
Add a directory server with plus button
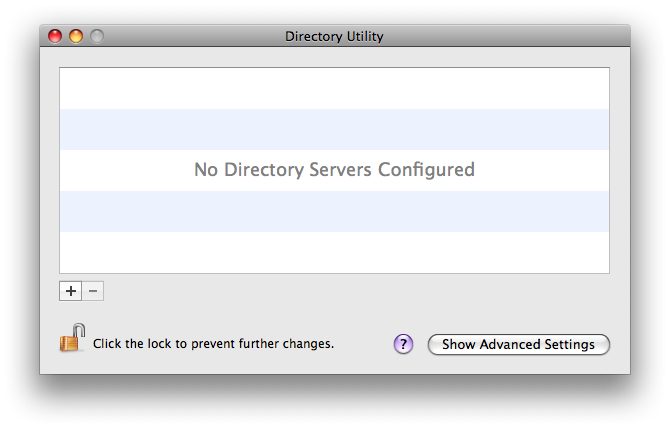tap(71, 291)
